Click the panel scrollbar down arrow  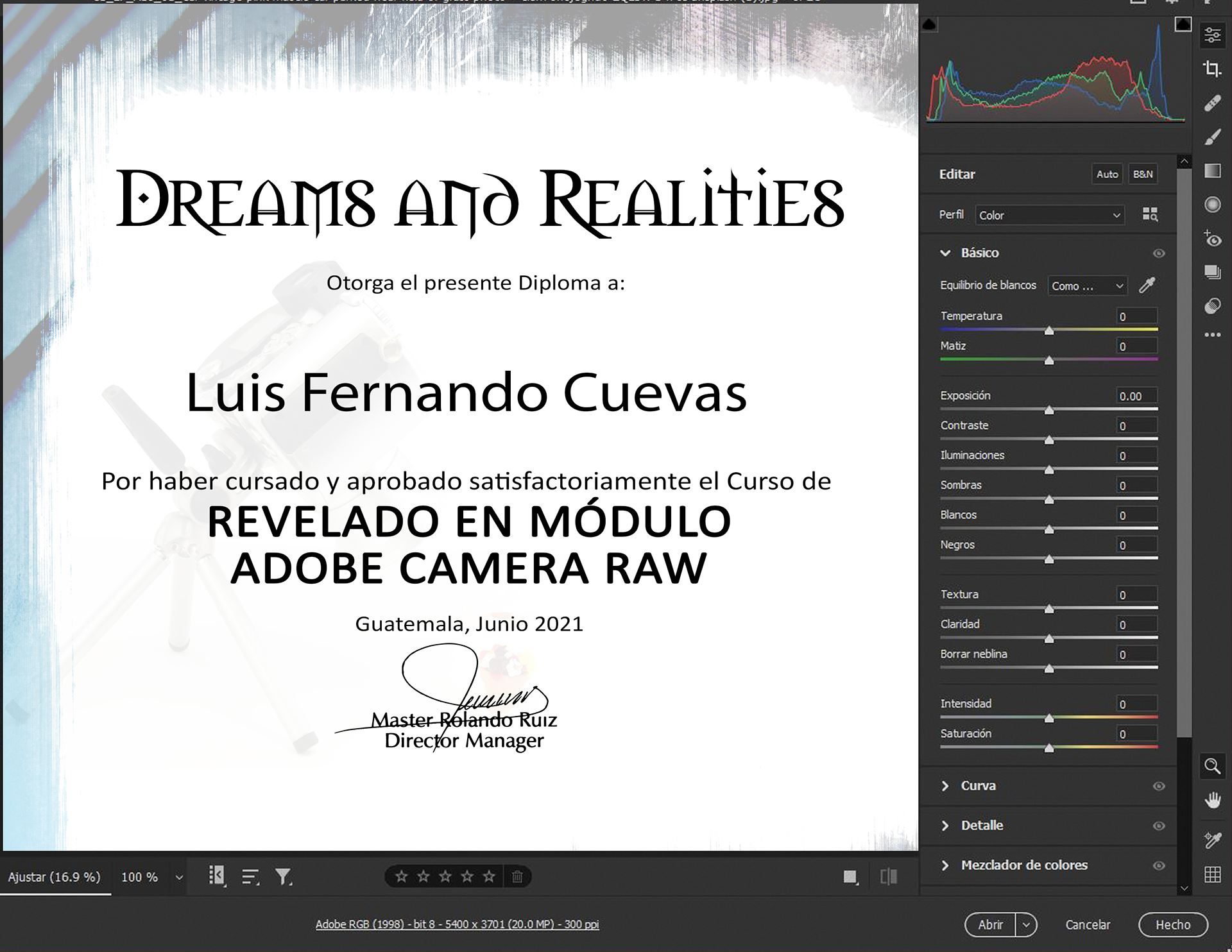click(x=1185, y=888)
